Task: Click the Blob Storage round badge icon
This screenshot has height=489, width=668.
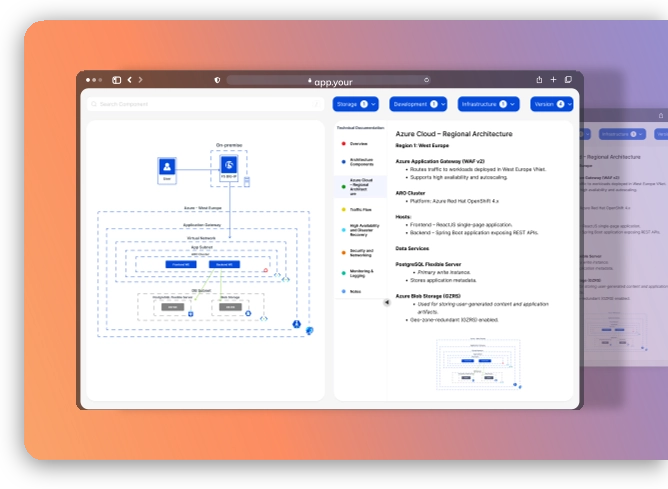Action: coord(248,314)
